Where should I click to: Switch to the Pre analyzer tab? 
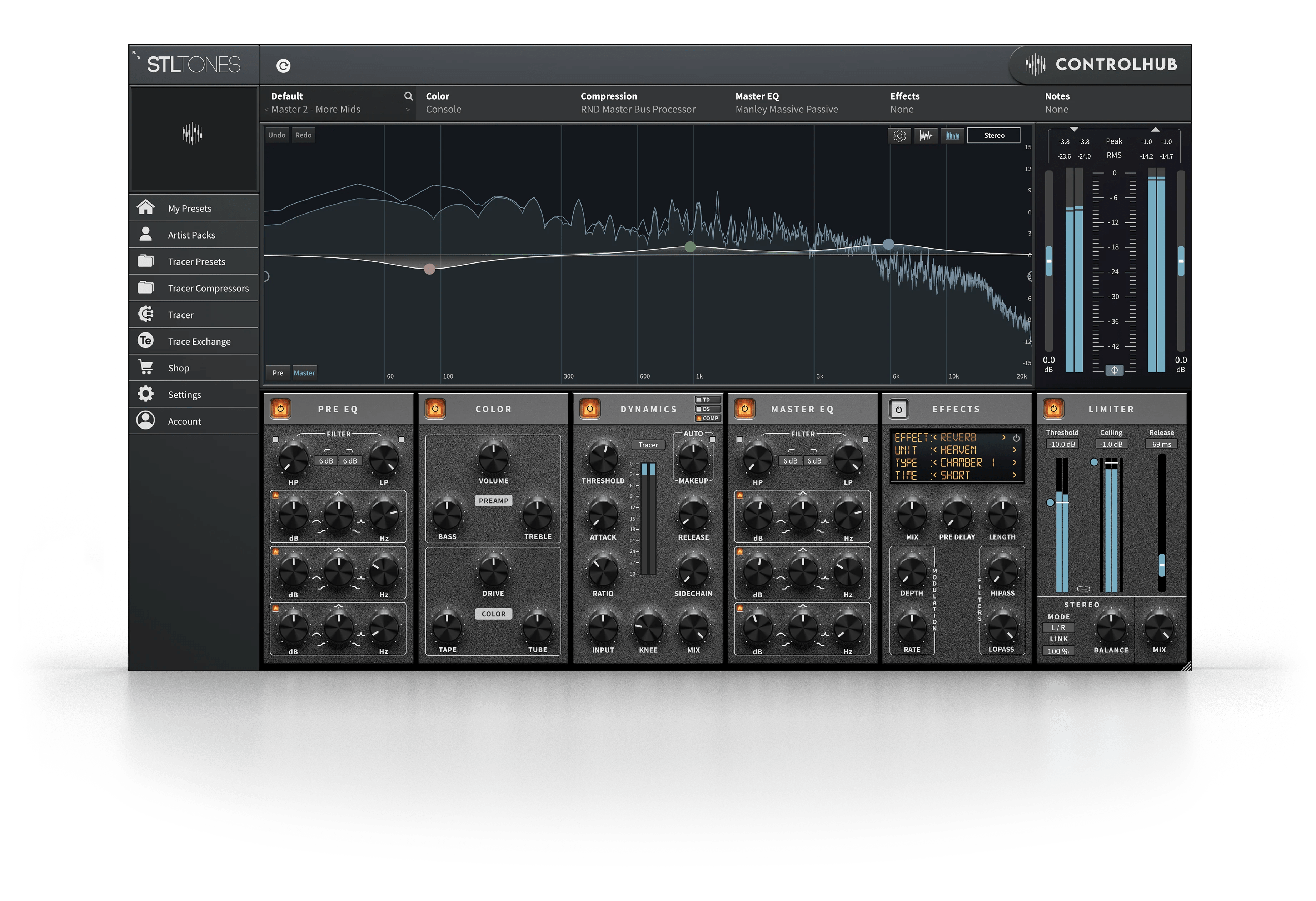click(x=278, y=373)
